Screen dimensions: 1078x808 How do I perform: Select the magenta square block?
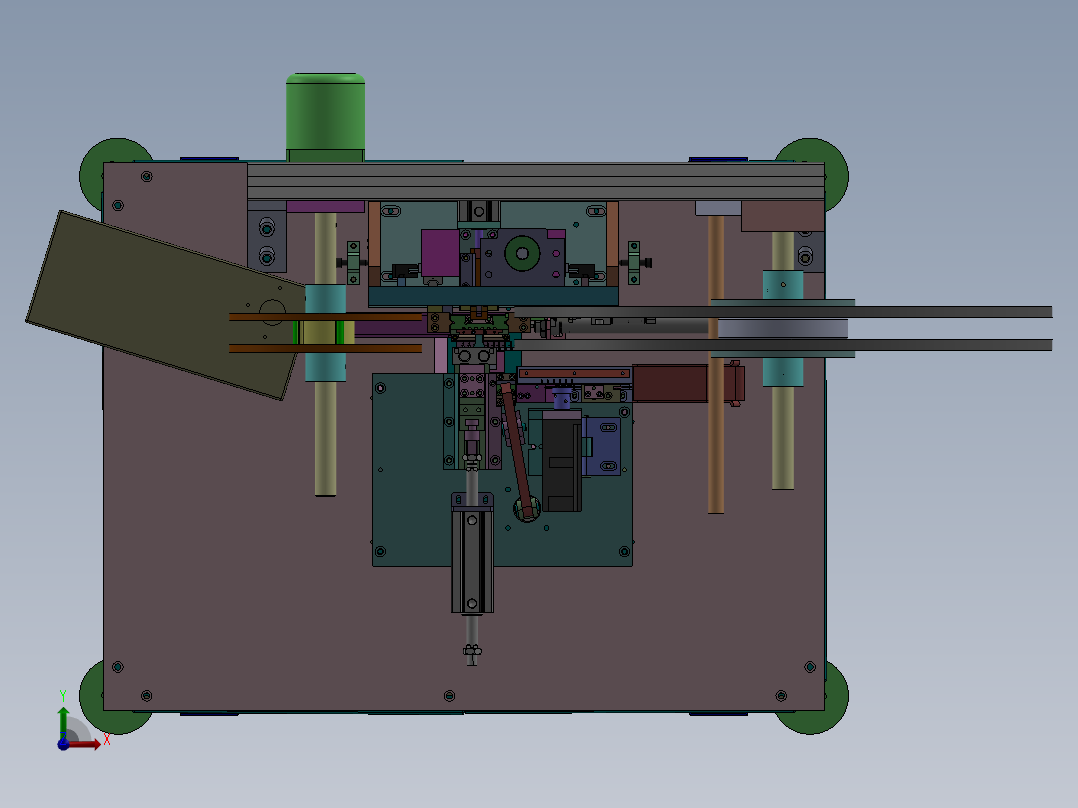440,253
